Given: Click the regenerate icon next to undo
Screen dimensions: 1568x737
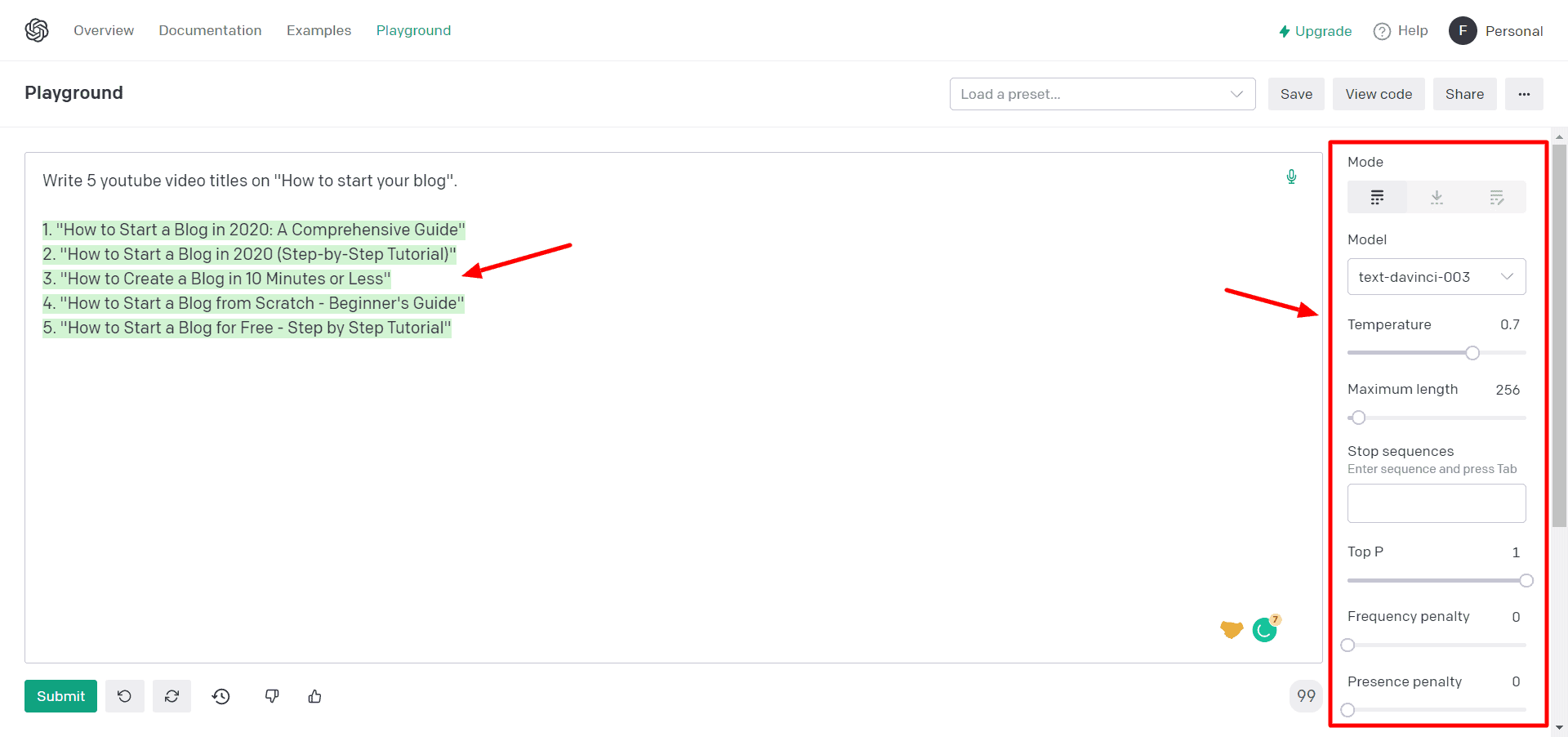Looking at the screenshot, I should pos(171,696).
